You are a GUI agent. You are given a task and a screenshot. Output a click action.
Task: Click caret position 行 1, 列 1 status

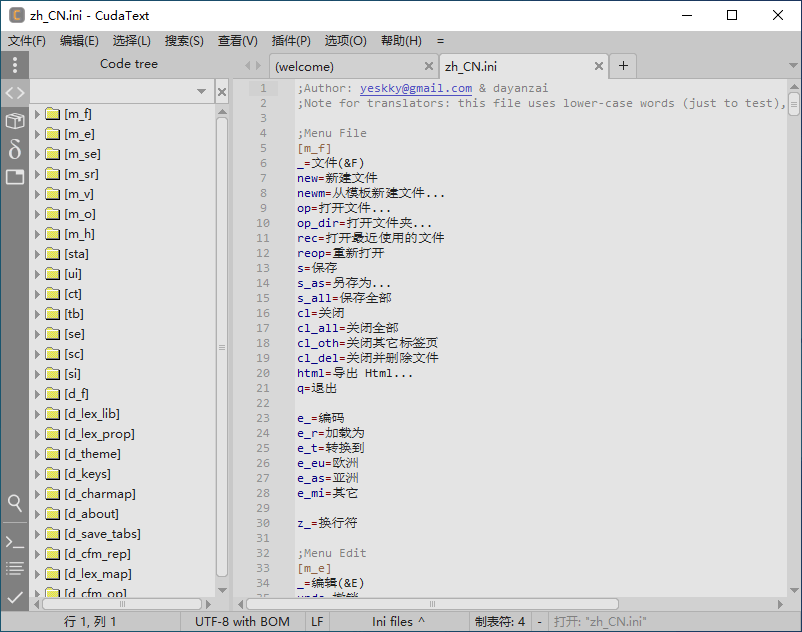(x=90, y=622)
